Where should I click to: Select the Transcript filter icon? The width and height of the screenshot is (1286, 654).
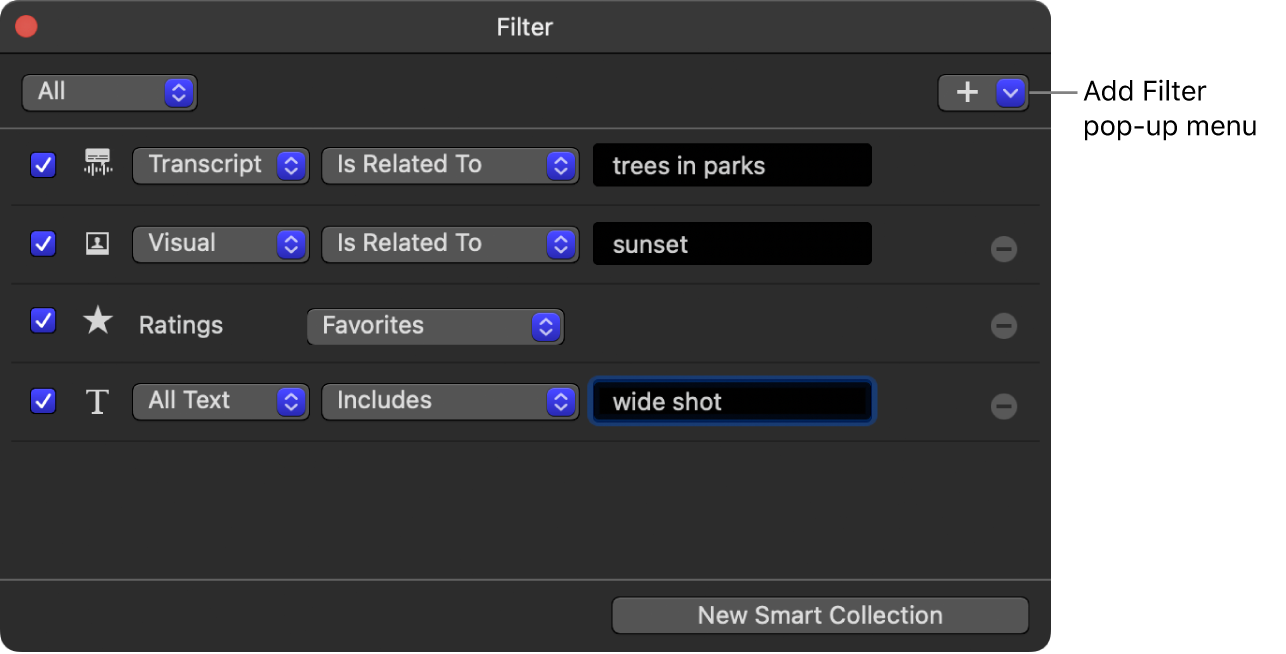[97, 165]
